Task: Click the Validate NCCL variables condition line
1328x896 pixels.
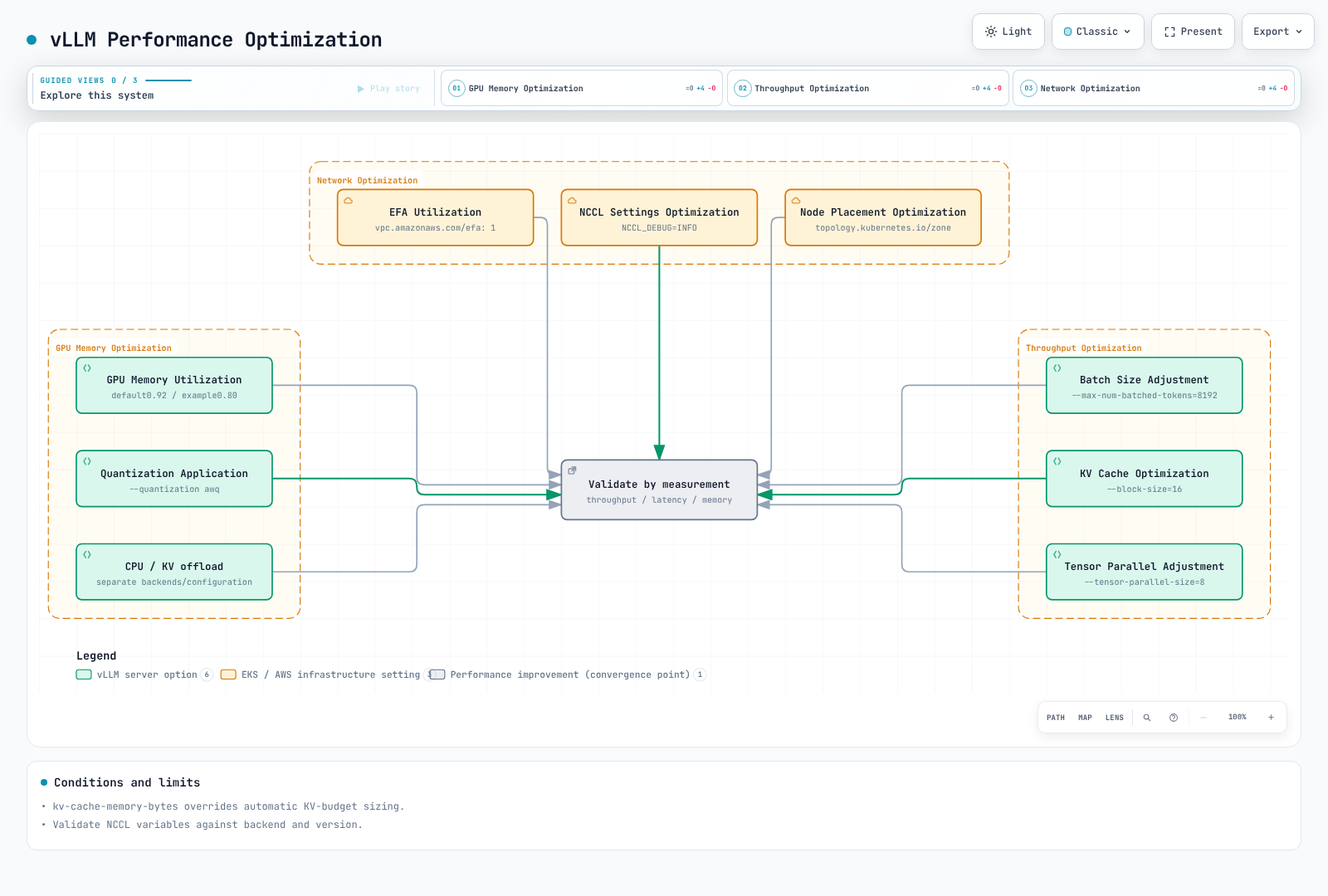Action: [207, 825]
